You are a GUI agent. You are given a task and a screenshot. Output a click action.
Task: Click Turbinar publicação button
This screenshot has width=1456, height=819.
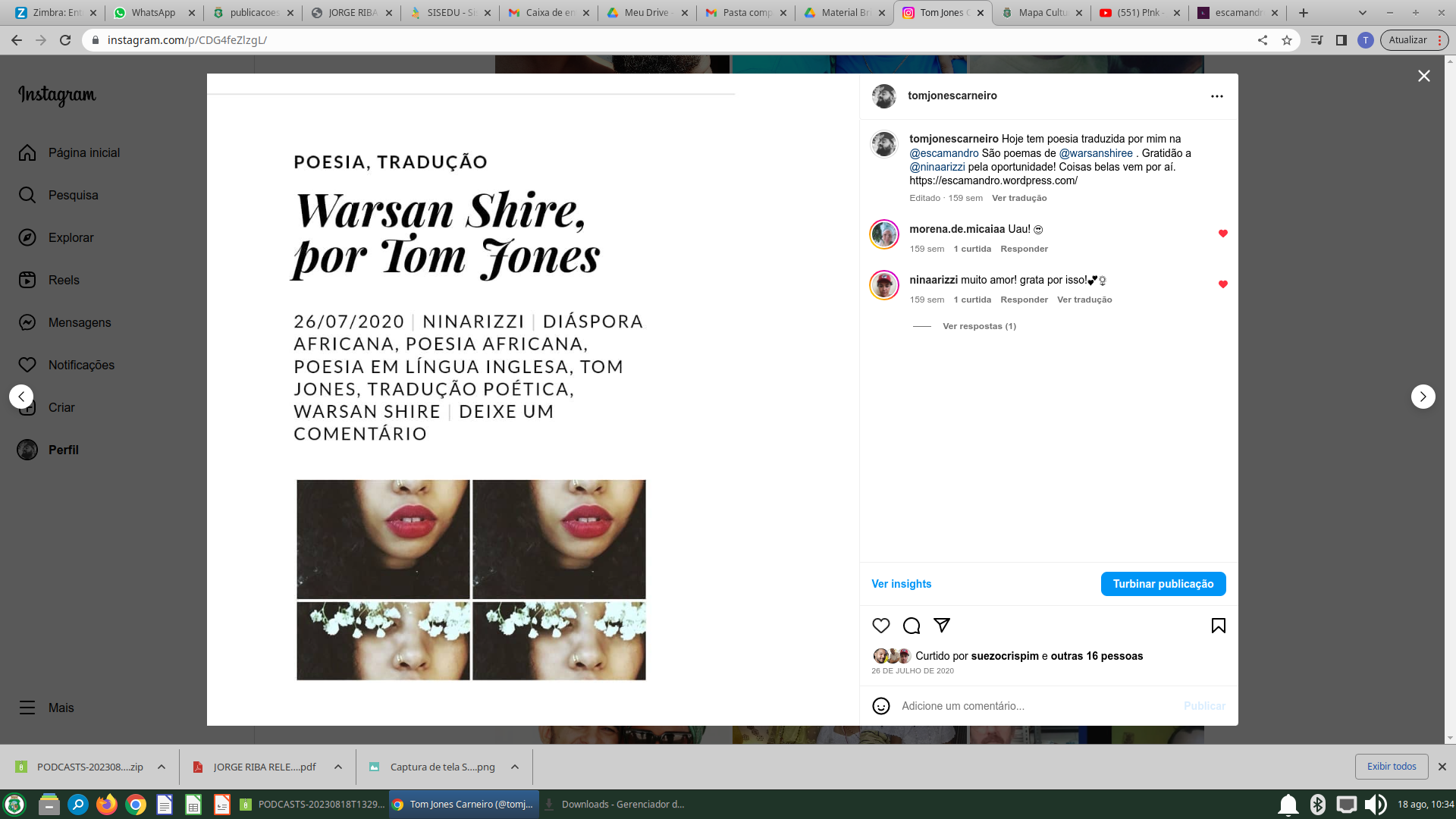[1163, 584]
